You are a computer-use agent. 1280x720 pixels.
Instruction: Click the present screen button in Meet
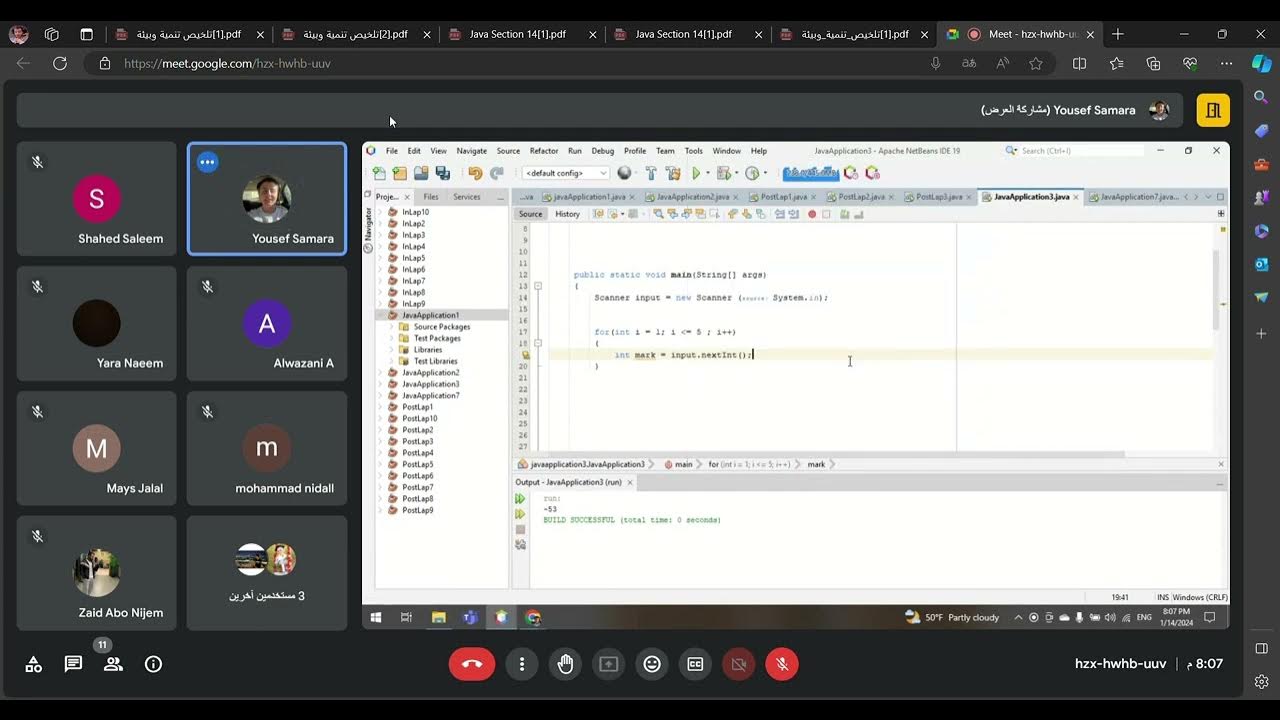pyautogui.click(x=609, y=664)
